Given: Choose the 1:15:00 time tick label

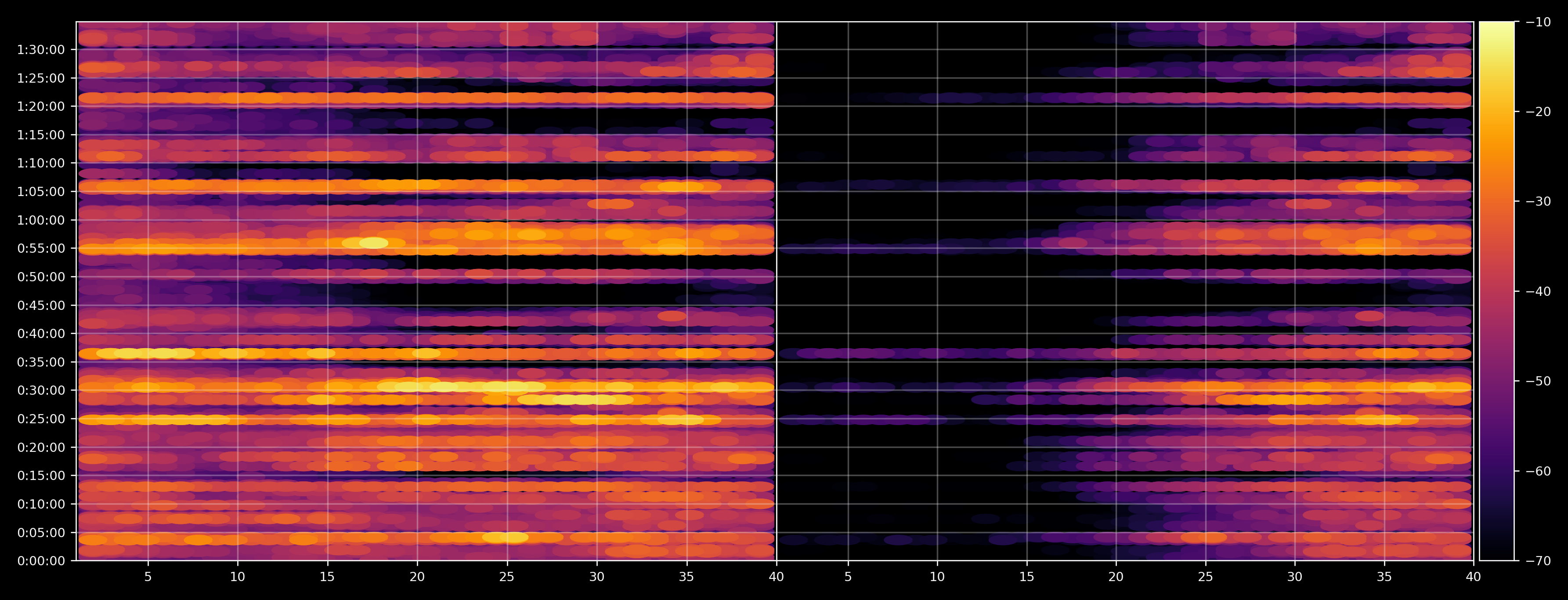Looking at the screenshot, I should tap(41, 135).
